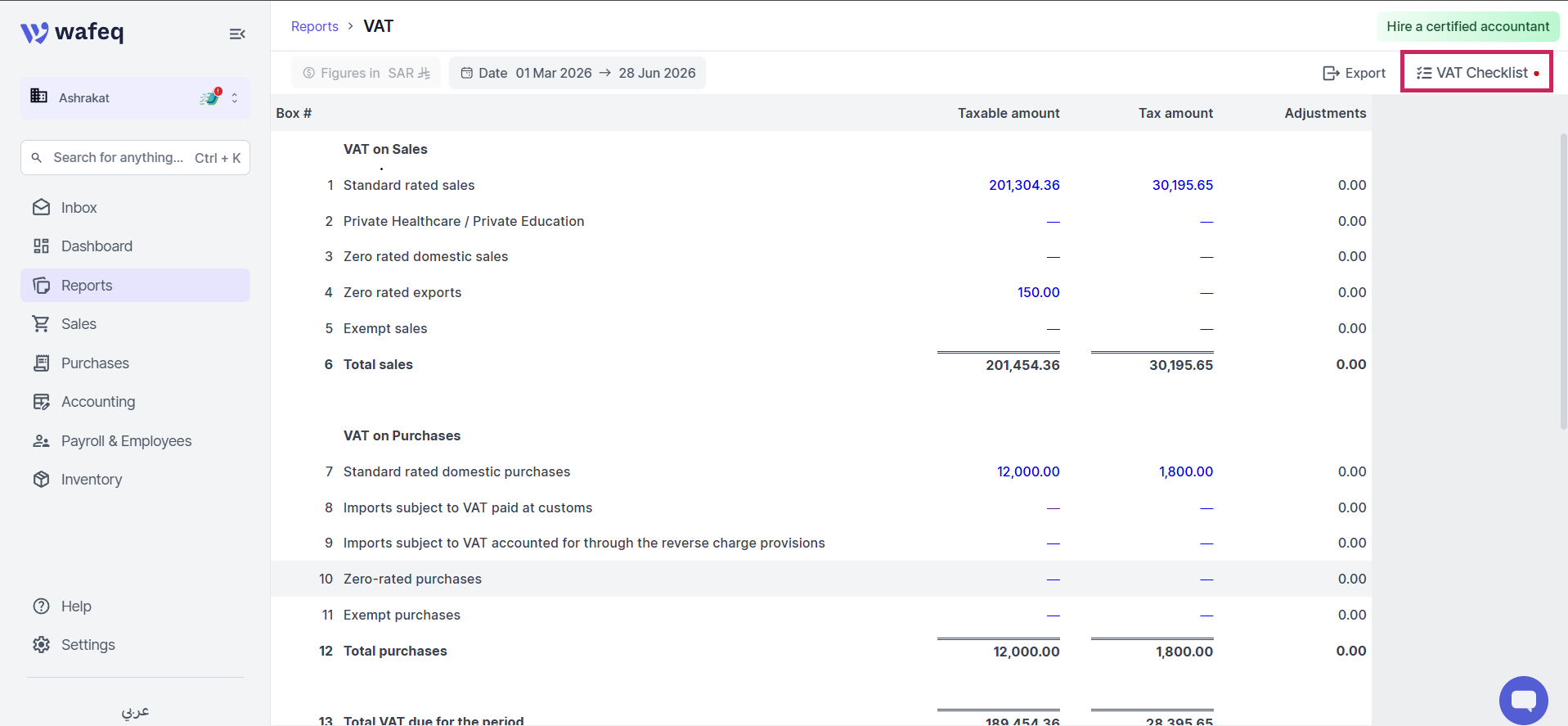This screenshot has width=1568, height=726.
Task: Open the live chat bubble
Action: pyautogui.click(x=1523, y=700)
